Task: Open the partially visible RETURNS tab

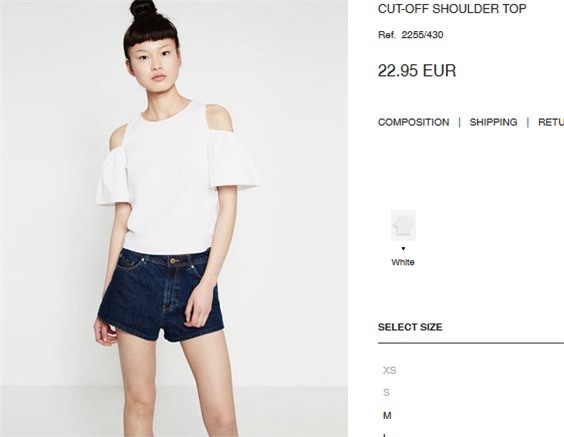Action: click(x=551, y=122)
